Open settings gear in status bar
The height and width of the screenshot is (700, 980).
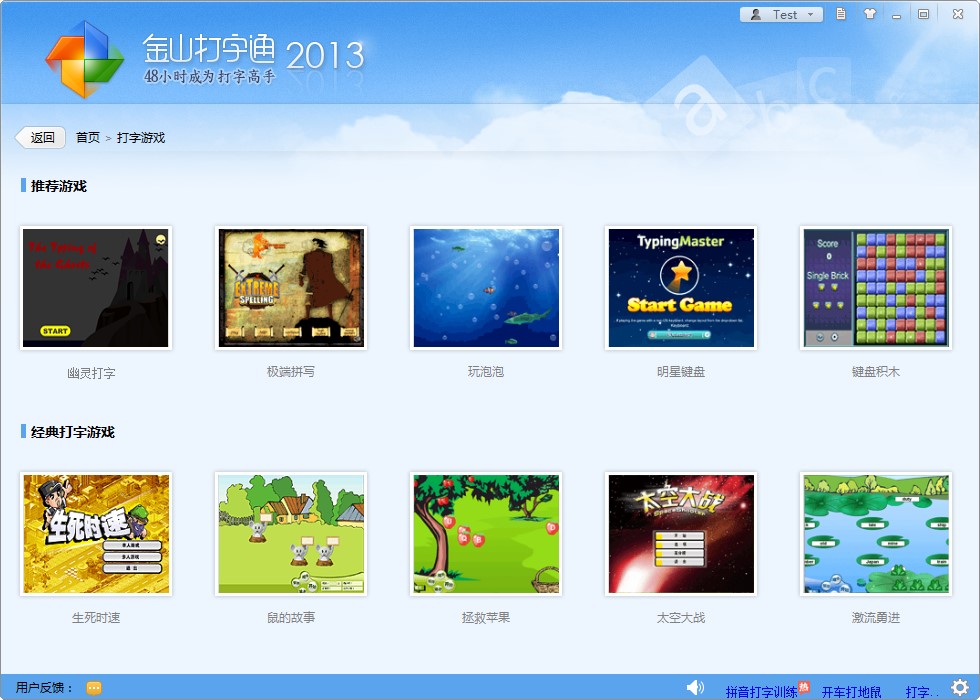959,688
